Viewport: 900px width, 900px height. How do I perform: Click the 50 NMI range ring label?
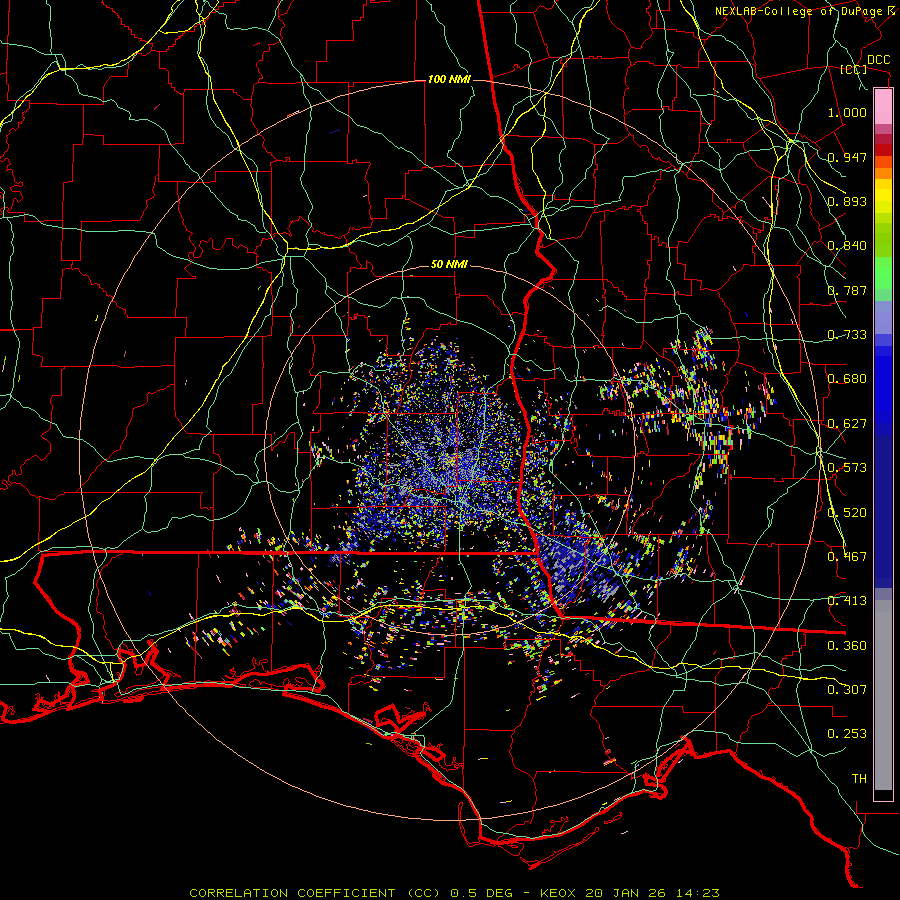click(x=449, y=264)
